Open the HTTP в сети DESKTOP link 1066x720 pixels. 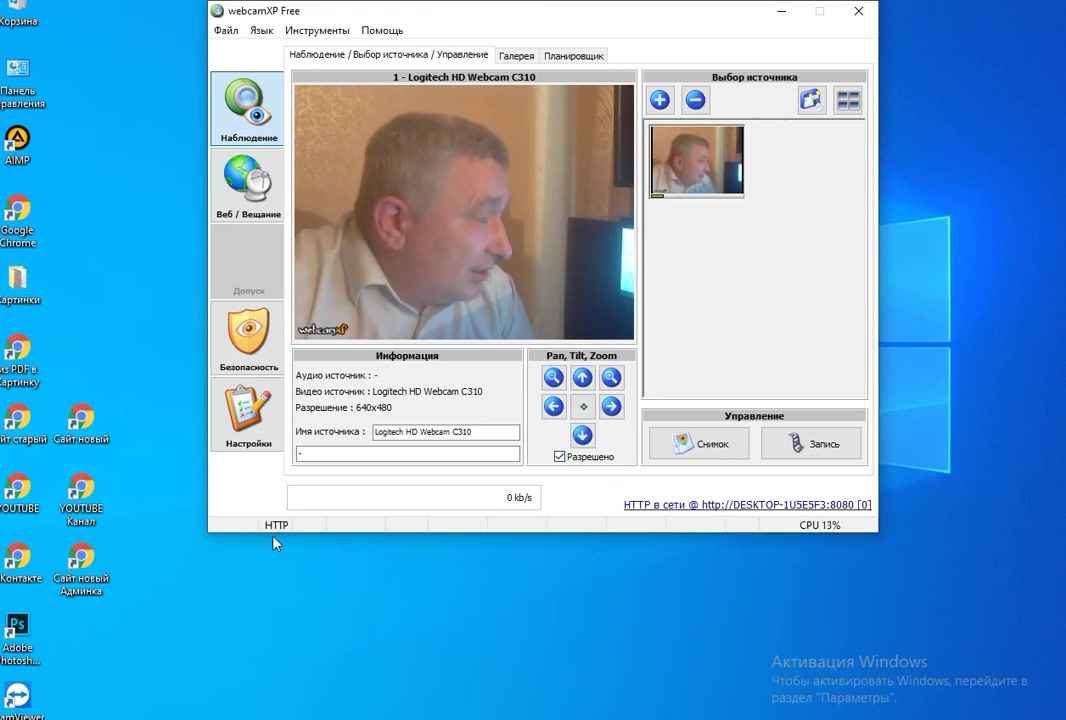tap(747, 504)
